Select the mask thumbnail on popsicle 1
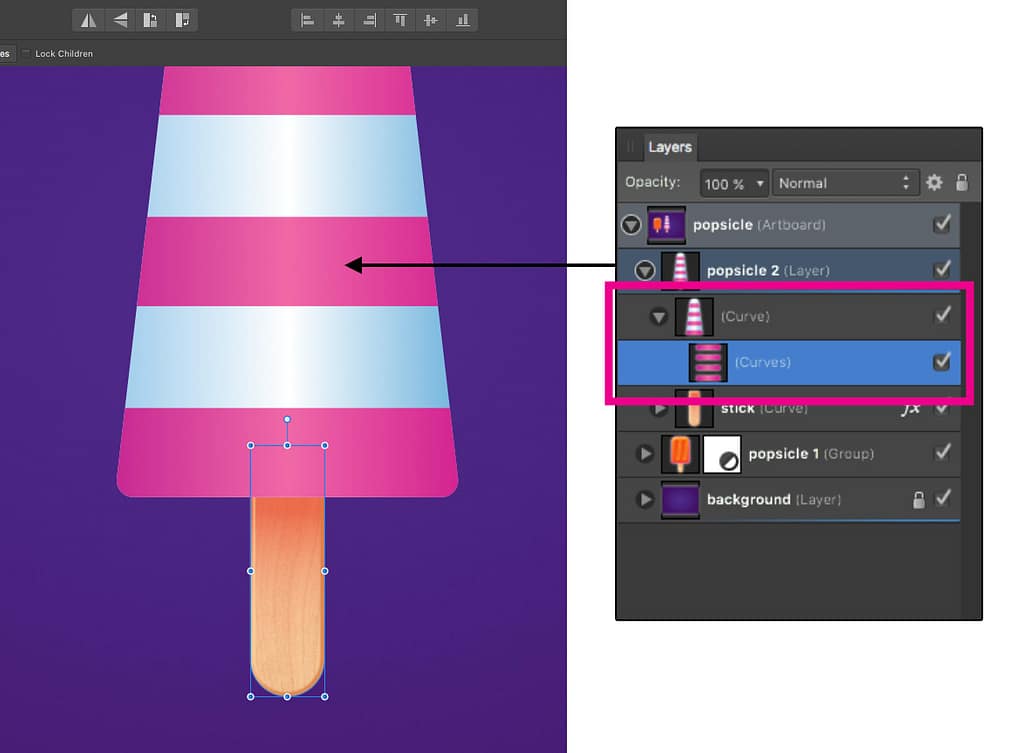1023x753 pixels. [x=722, y=454]
